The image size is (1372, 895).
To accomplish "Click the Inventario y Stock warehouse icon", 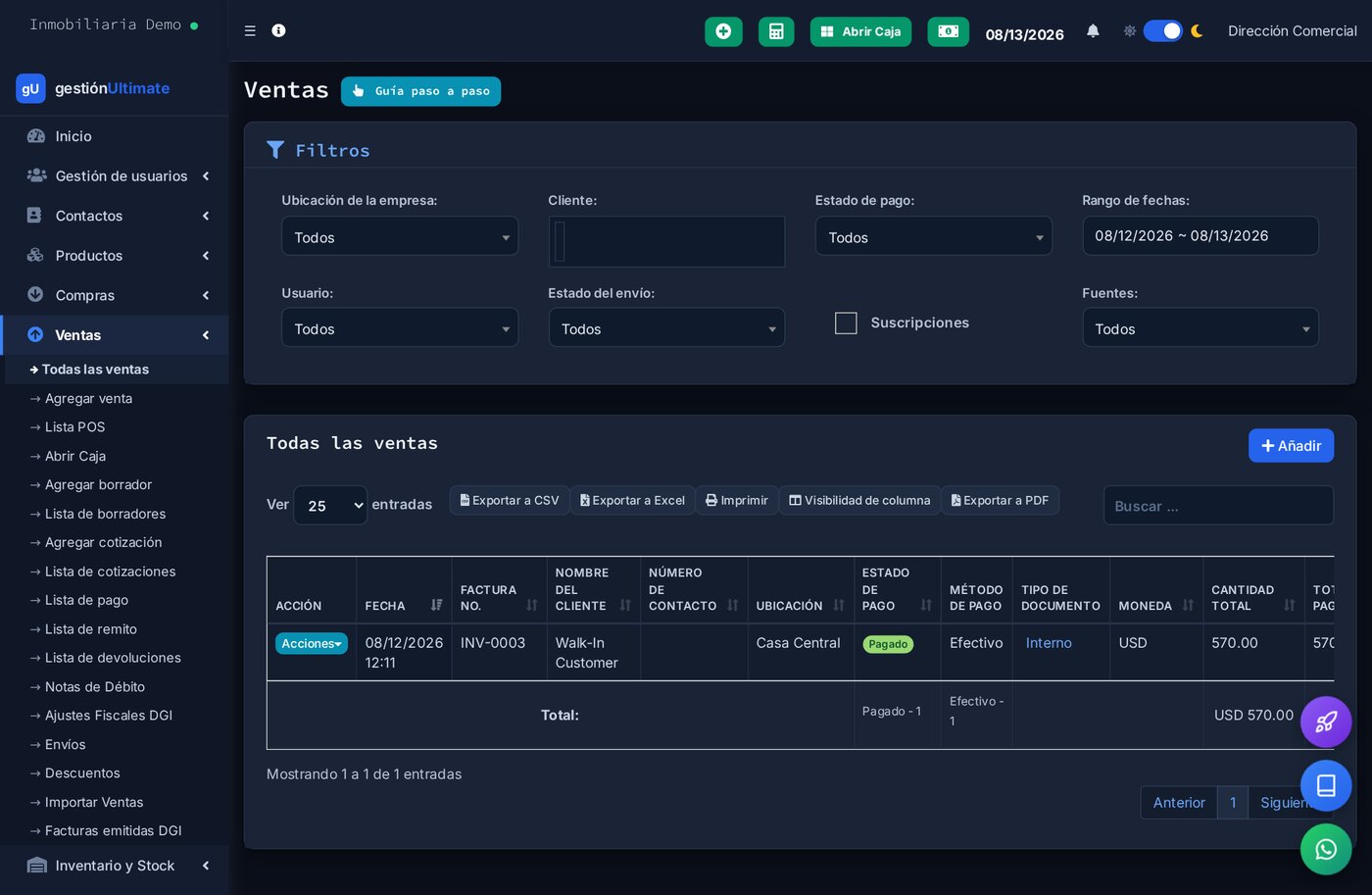I will [x=36, y=866].
